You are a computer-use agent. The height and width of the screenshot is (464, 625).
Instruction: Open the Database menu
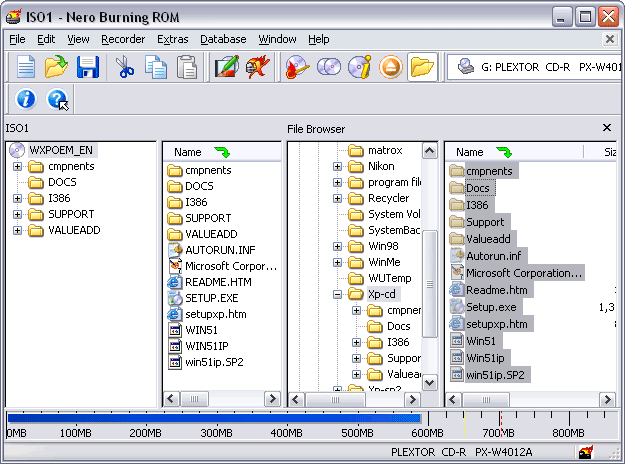pos(223,39)
